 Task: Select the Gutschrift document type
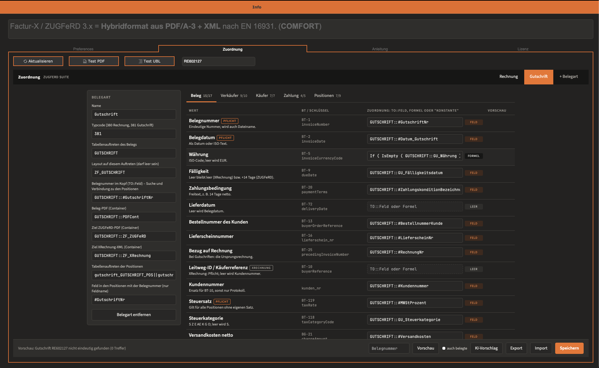(x=538, y=77)
